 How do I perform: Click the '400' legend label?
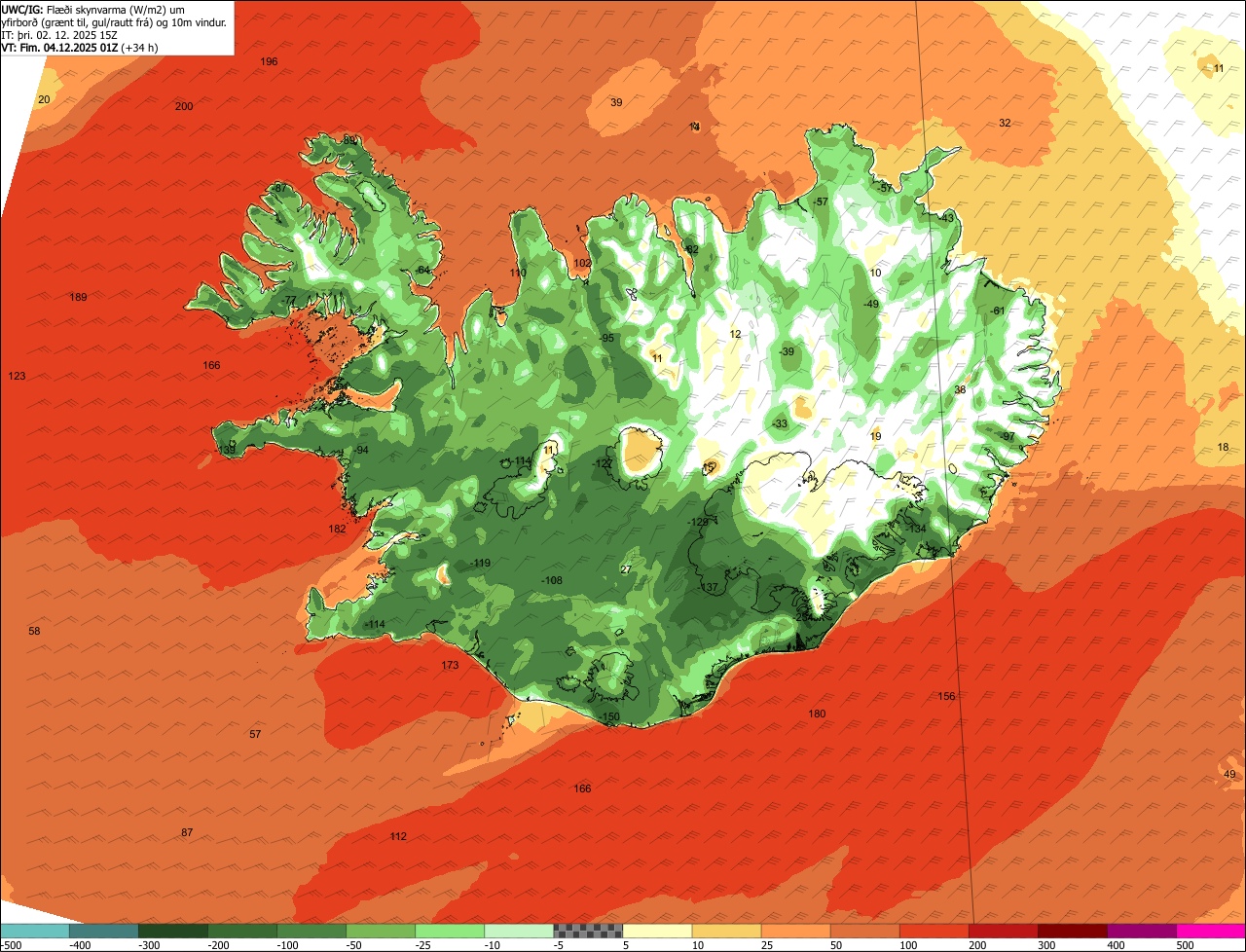[x=1117, y=945]
